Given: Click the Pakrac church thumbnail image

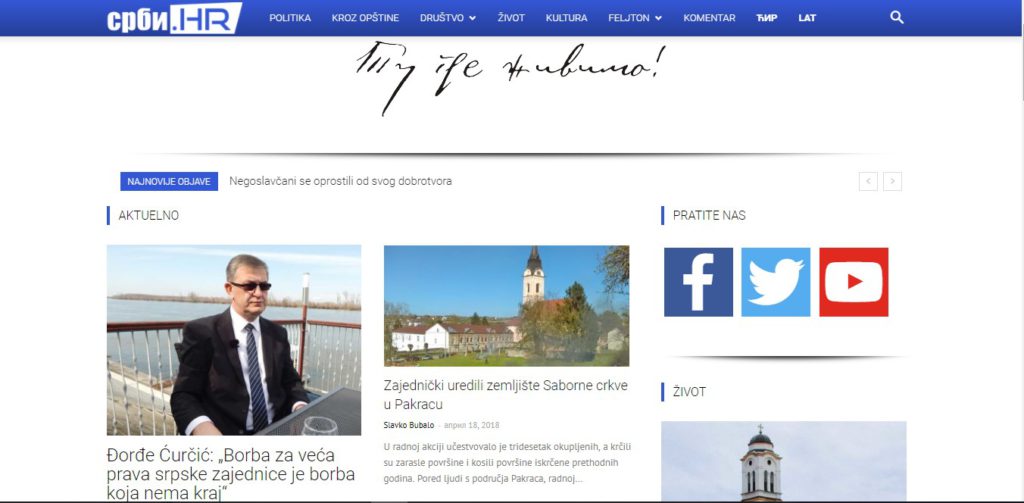Looking at the screenshot, I should (x=506, y=306).
